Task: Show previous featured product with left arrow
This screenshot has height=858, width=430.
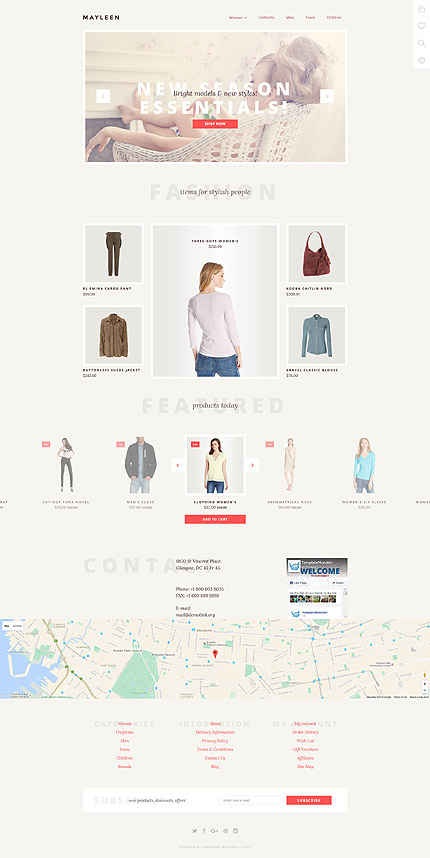Action: [x=178, y=465]
